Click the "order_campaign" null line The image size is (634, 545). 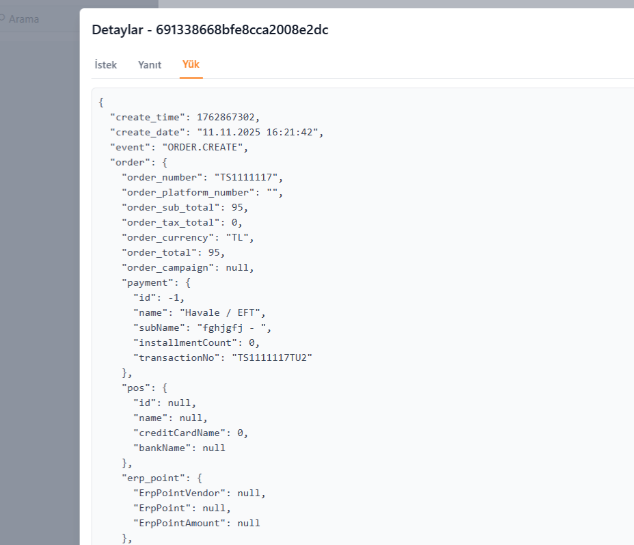pos(188,267)
